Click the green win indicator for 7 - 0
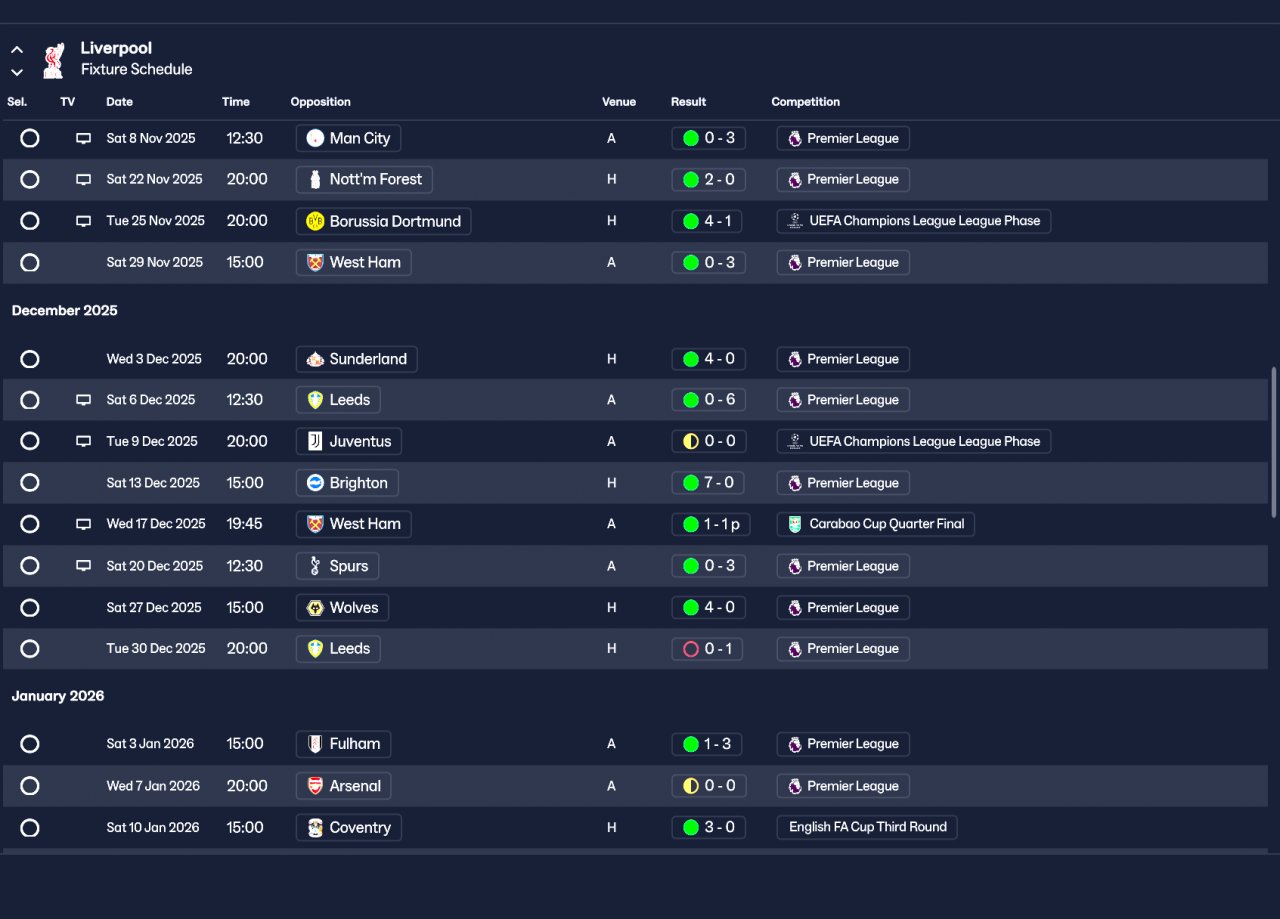This screenshot has height=919, width=1280. (690, 483)
